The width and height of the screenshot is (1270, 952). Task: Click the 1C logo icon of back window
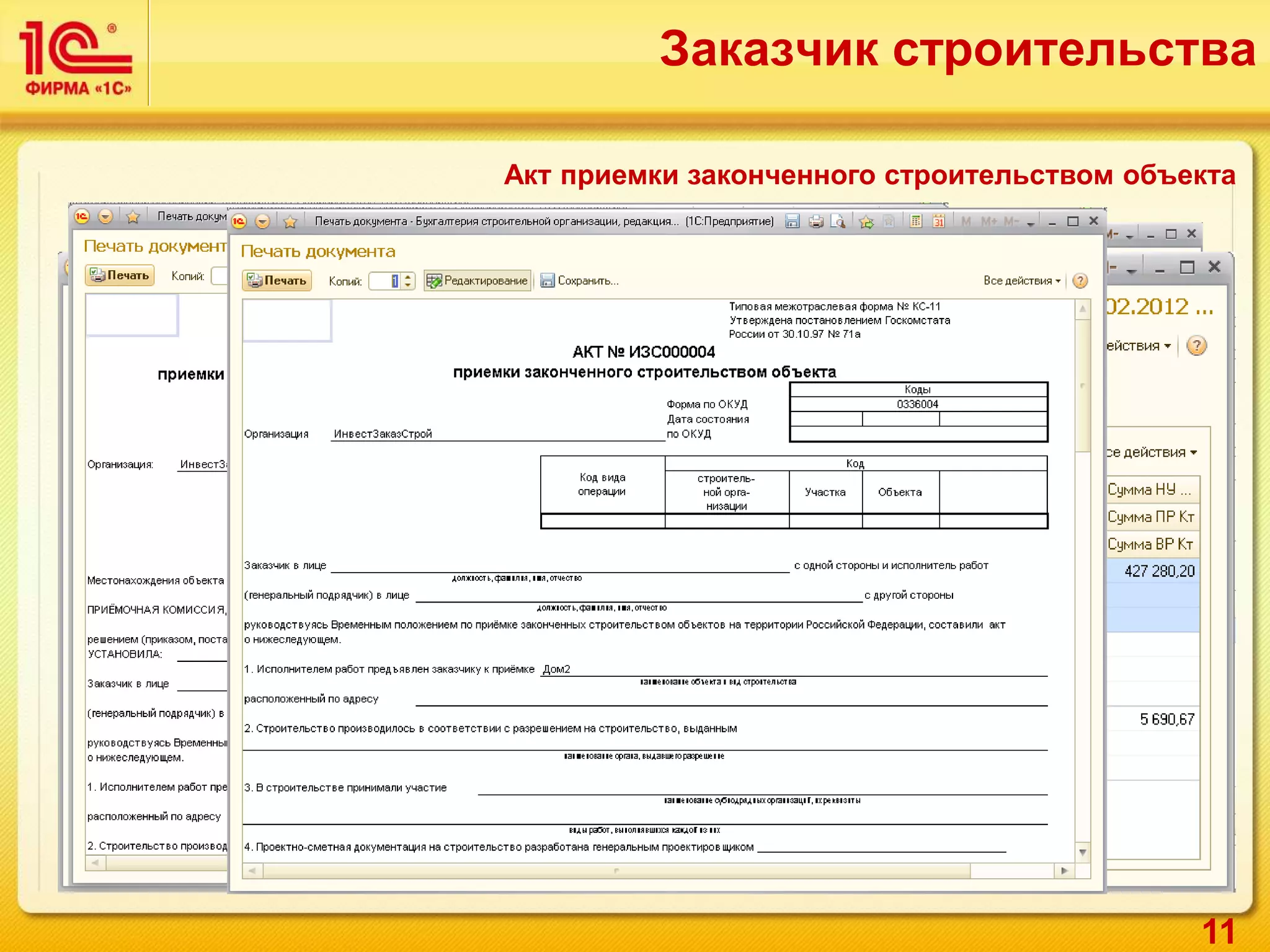click(82, 216)
